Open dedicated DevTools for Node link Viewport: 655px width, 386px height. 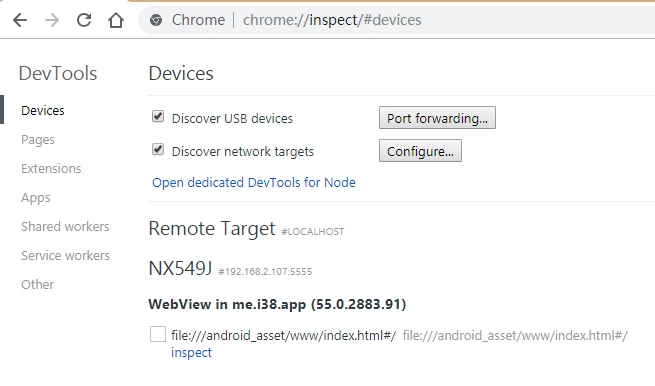(x=254, y=183)
